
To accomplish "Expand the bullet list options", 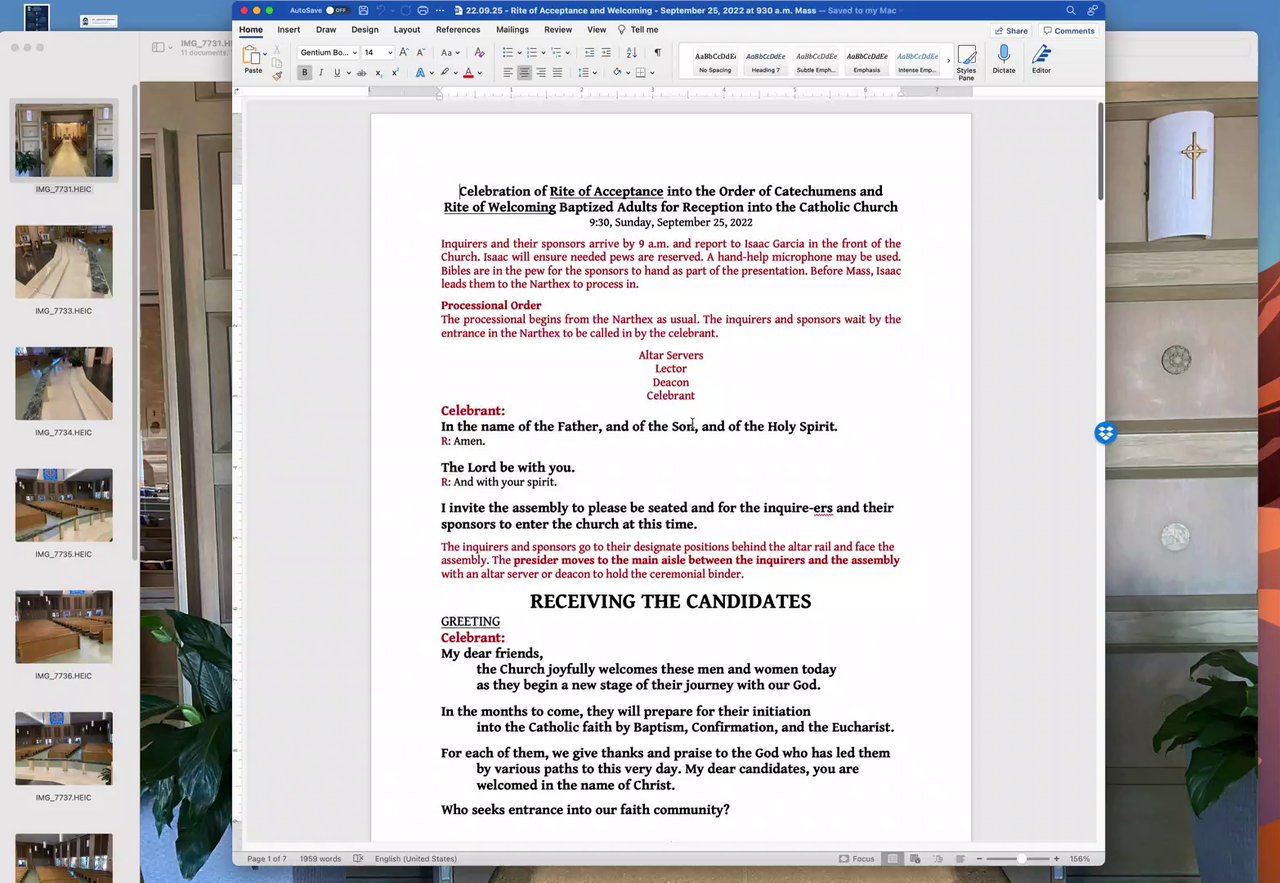I will [x=520, y=52].
